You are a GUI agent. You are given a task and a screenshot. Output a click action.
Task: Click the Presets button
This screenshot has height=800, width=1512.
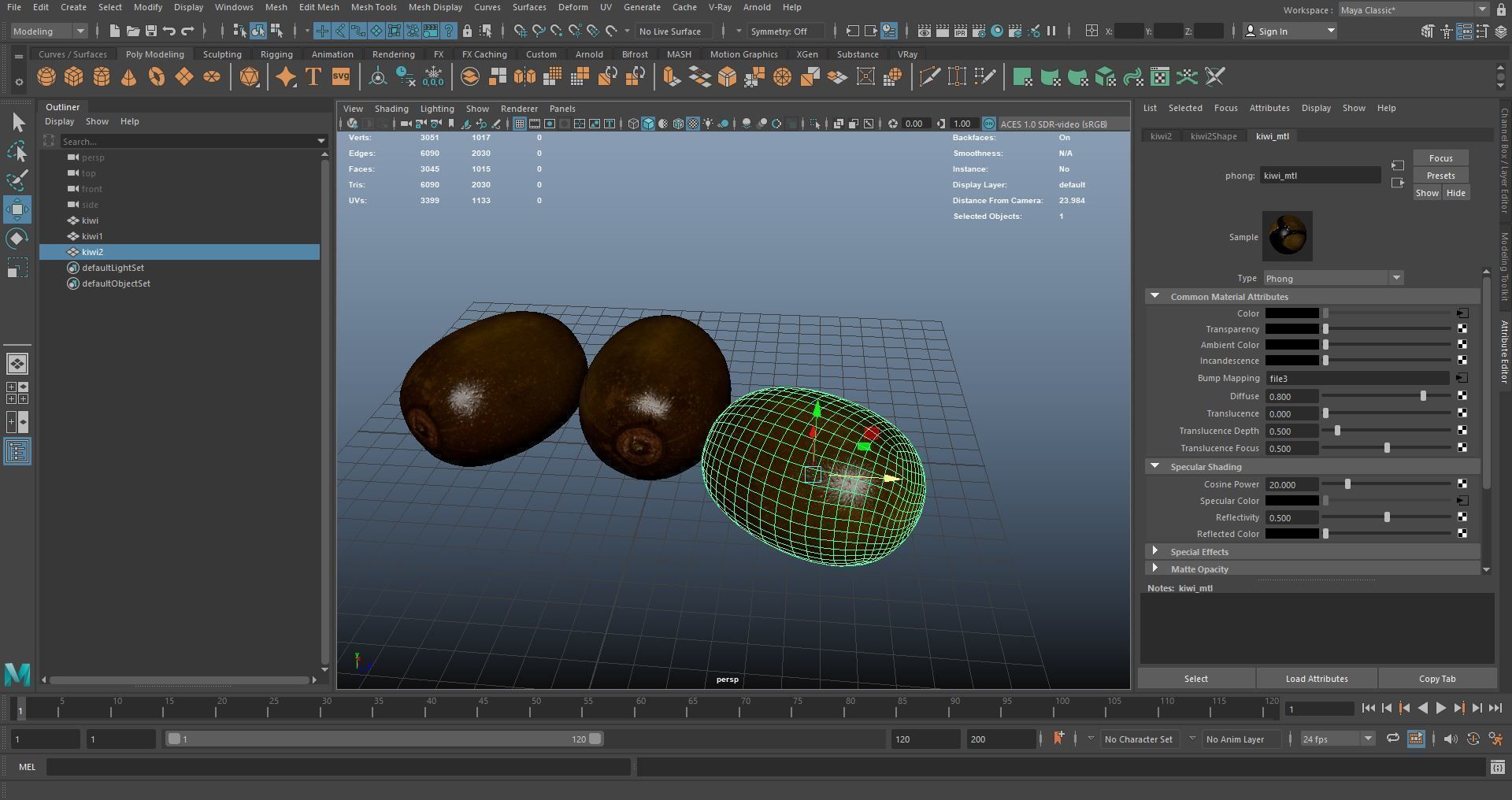click(x=1440, y=176)
